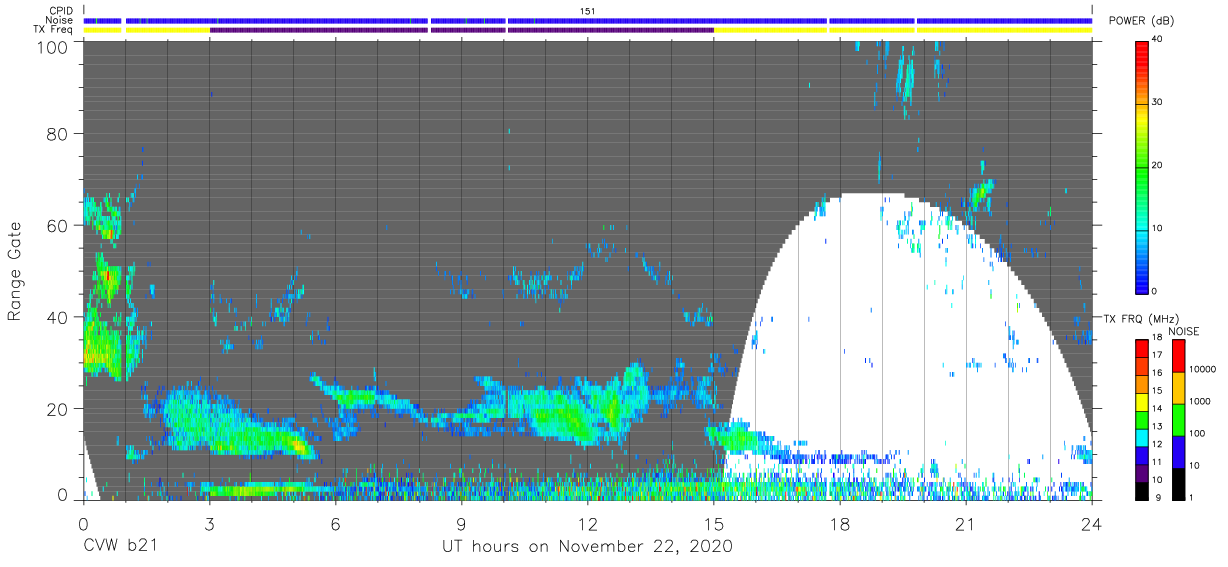This screenshot has width=1228, height=567.
Task: Click the NOISE legend title
Action: (x=1185, y=331)
